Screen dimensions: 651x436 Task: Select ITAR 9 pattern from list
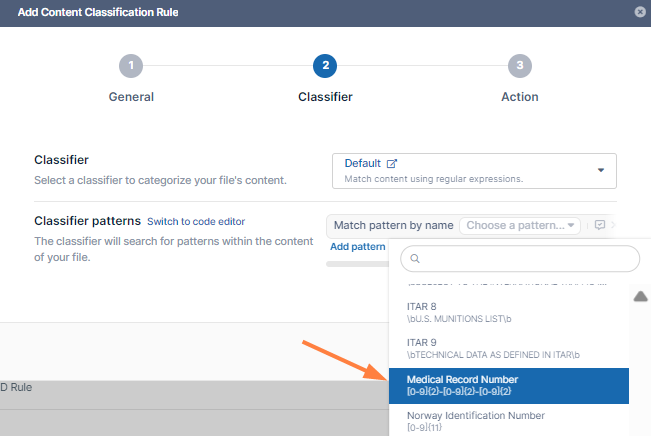[x=508, y=349]
